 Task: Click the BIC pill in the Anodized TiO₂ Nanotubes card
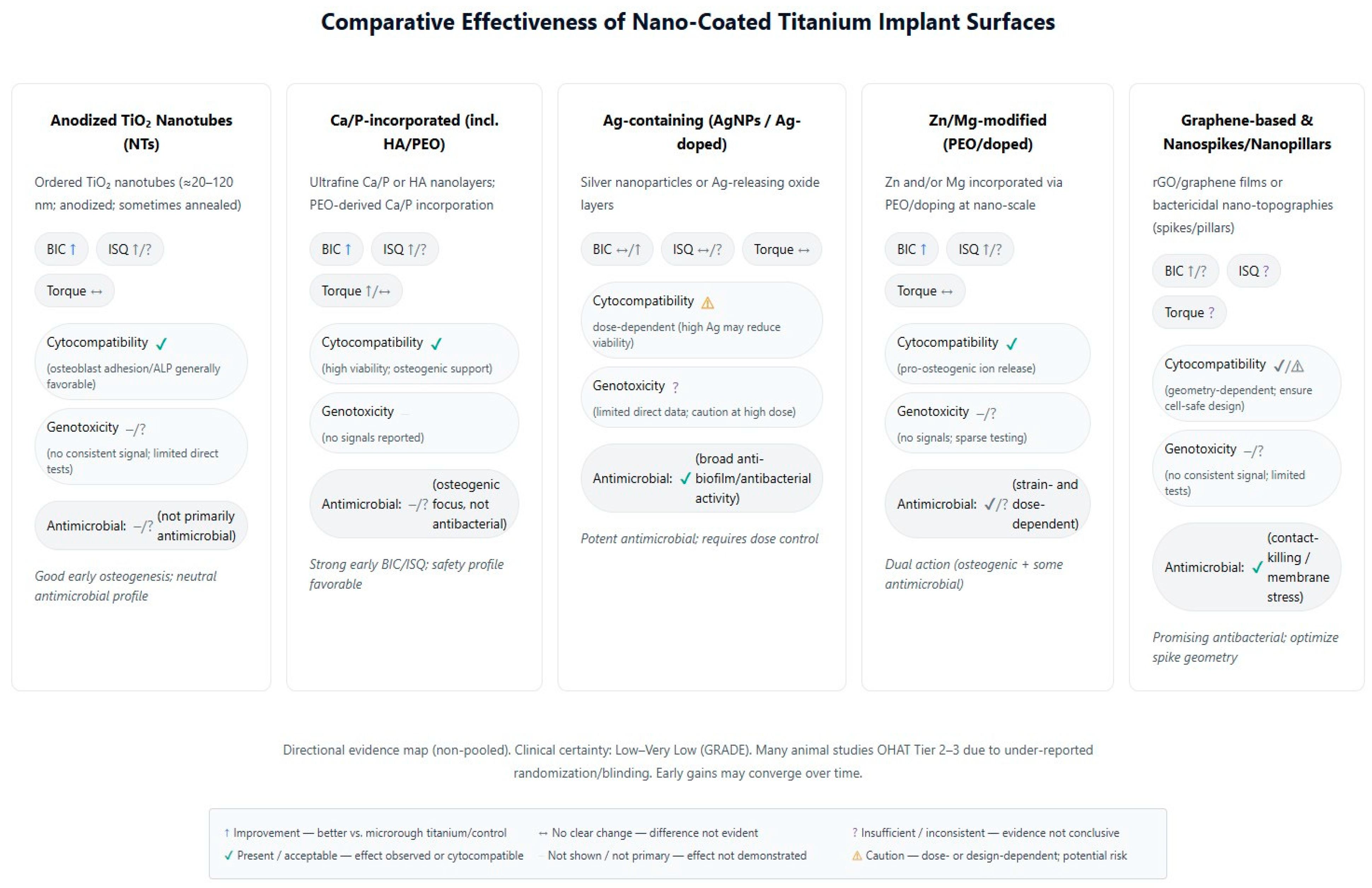click(61, 249)
